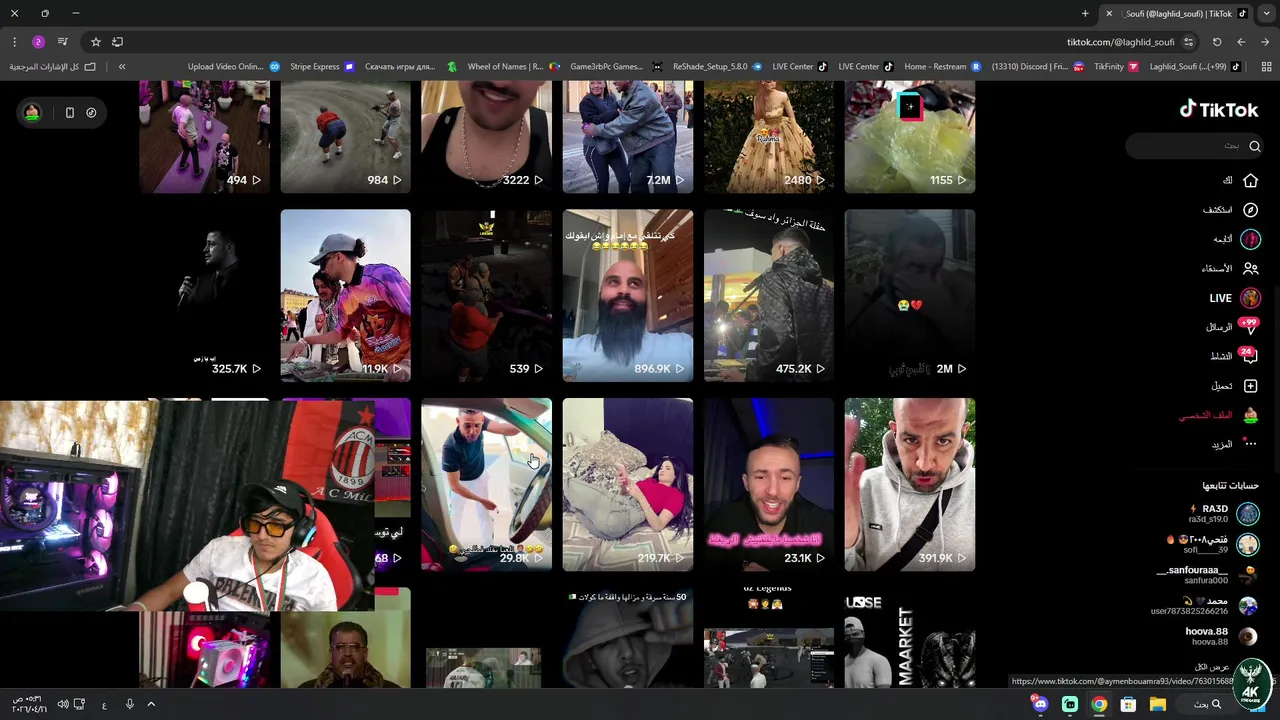Close the TikTok browser tab

click(1109, 13)
